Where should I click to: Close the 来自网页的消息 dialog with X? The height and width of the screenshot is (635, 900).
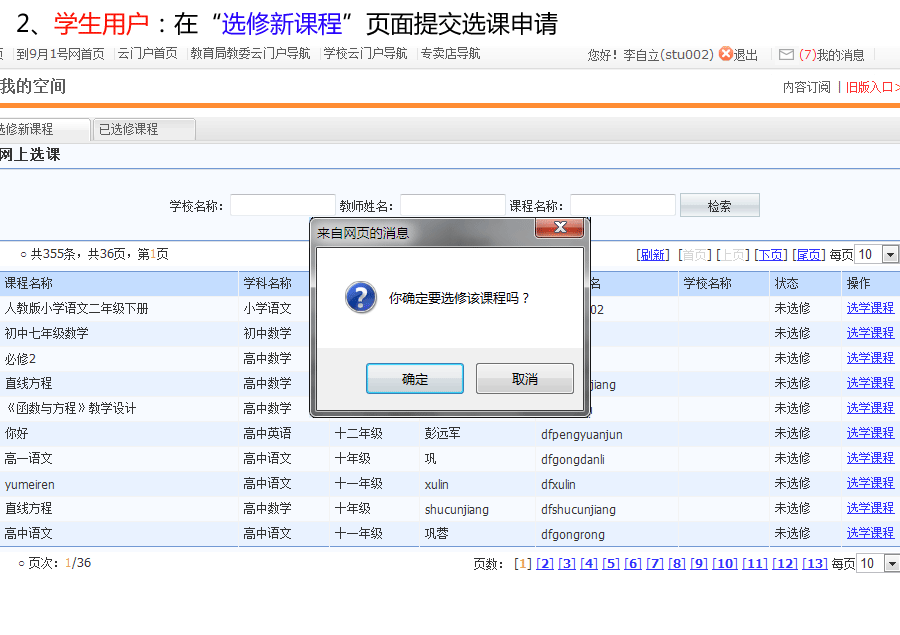[560, 229]
